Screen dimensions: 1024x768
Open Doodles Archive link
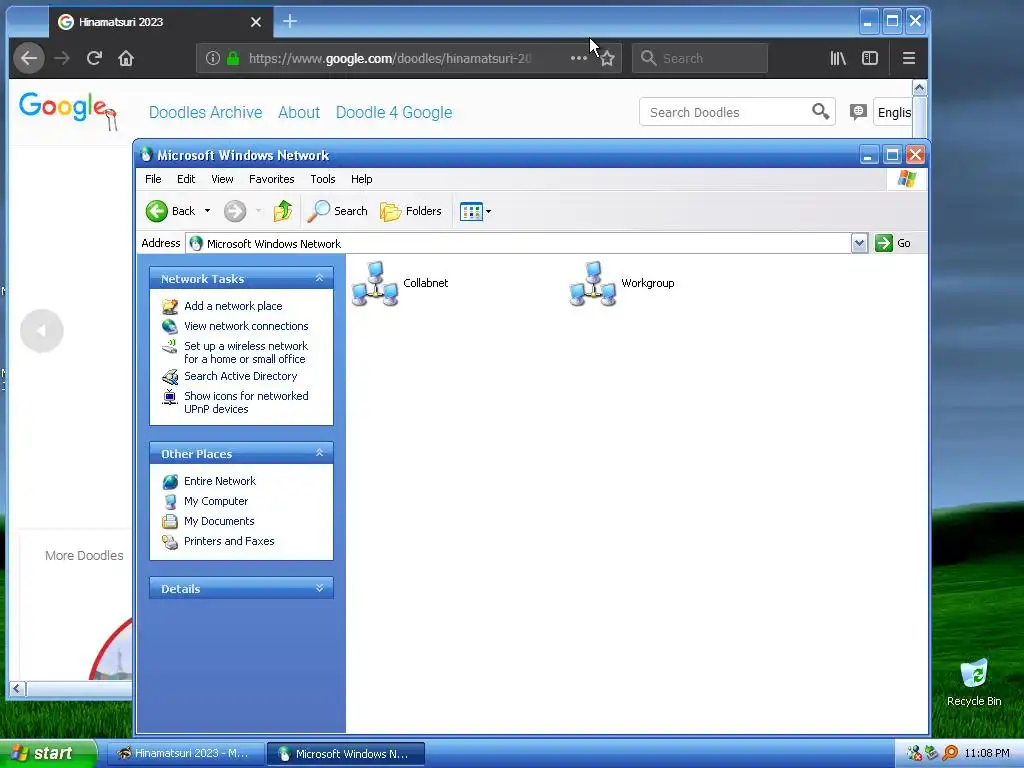pyautogui.click(x=206, y=112)
